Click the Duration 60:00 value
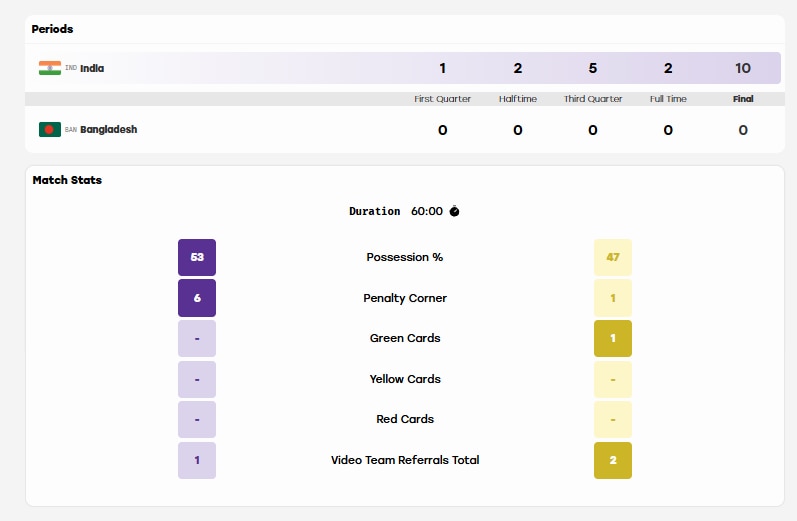The width and height of the screenshot is (797, 521). pyautogui.click(x=427, y=211)
